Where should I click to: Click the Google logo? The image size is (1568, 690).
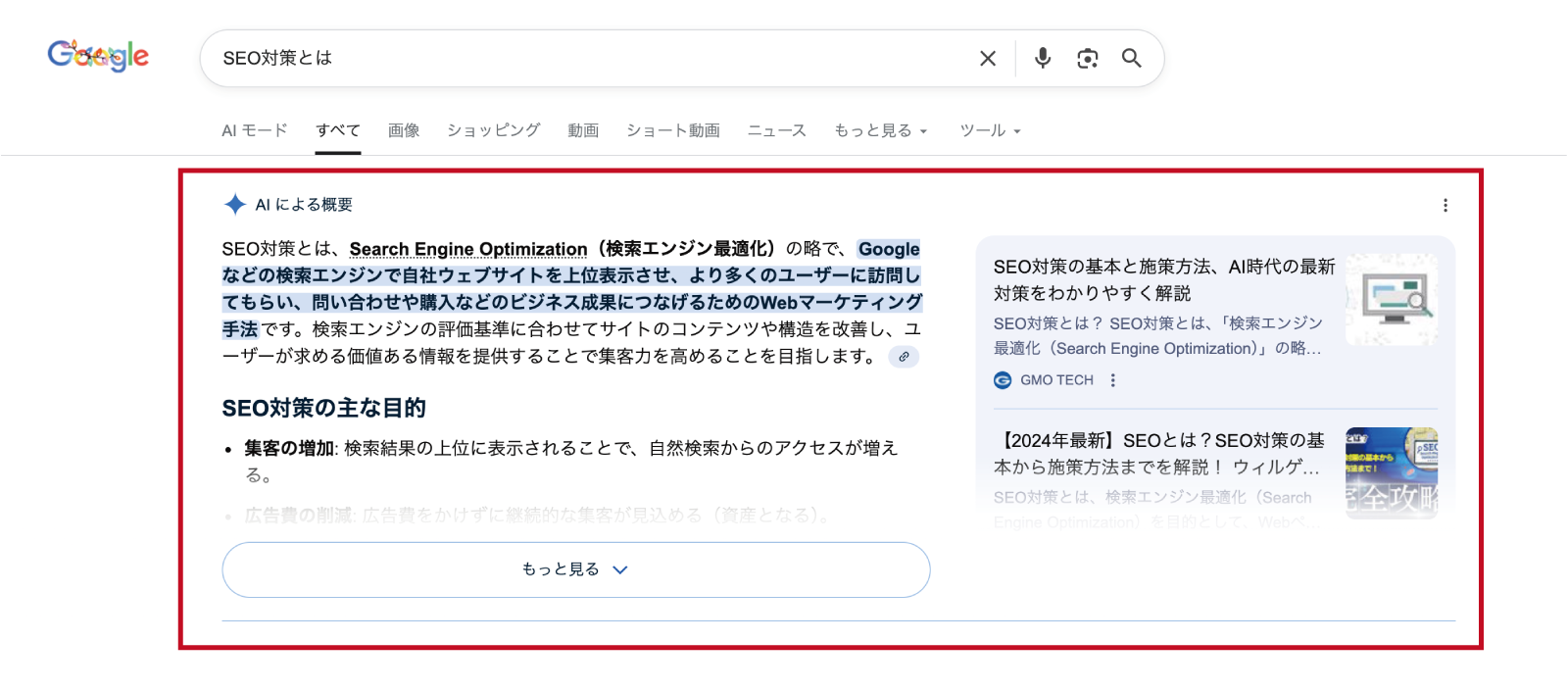point(98,56)
